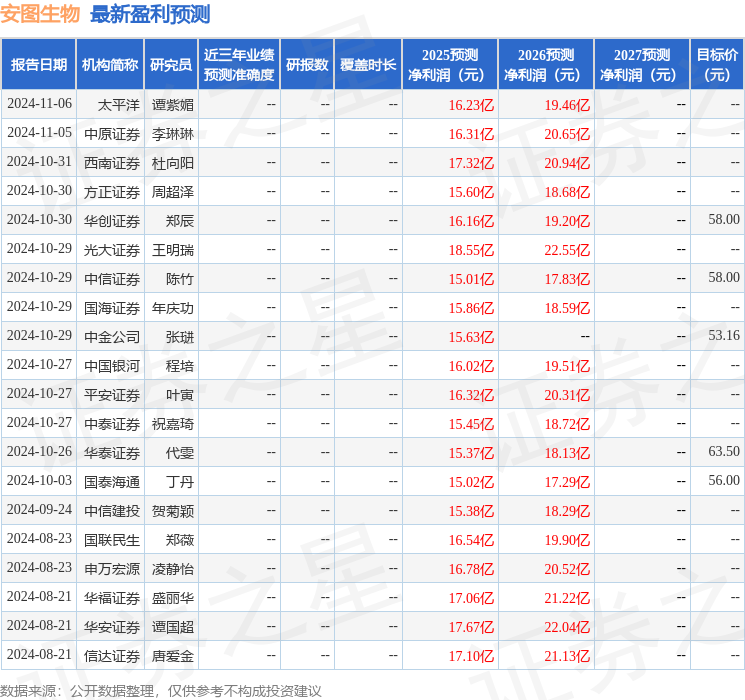Select the 报告日期 column header
The width and height of the screenshot is (745, 700).
[39, 65]
